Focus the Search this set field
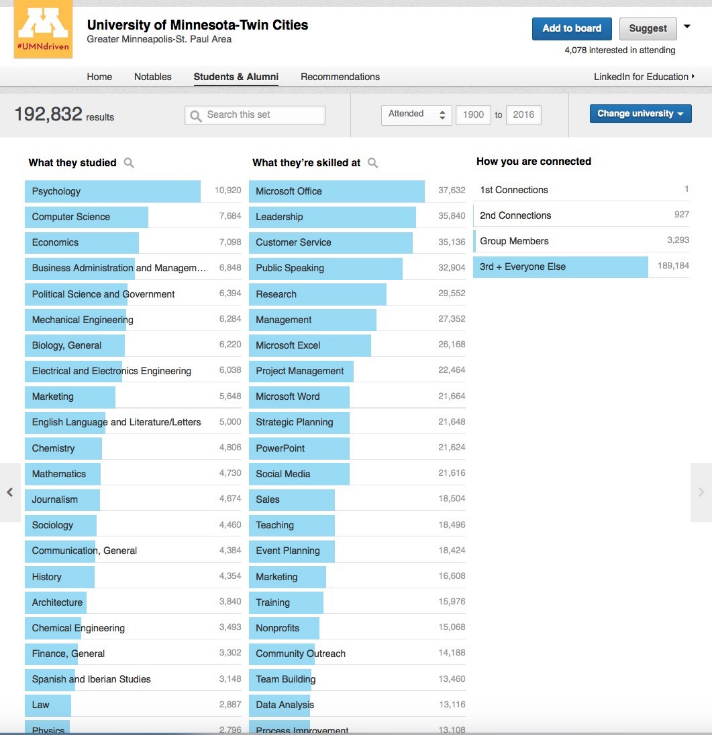Screen dimensions: 712x735 click(x=255, y=115)
